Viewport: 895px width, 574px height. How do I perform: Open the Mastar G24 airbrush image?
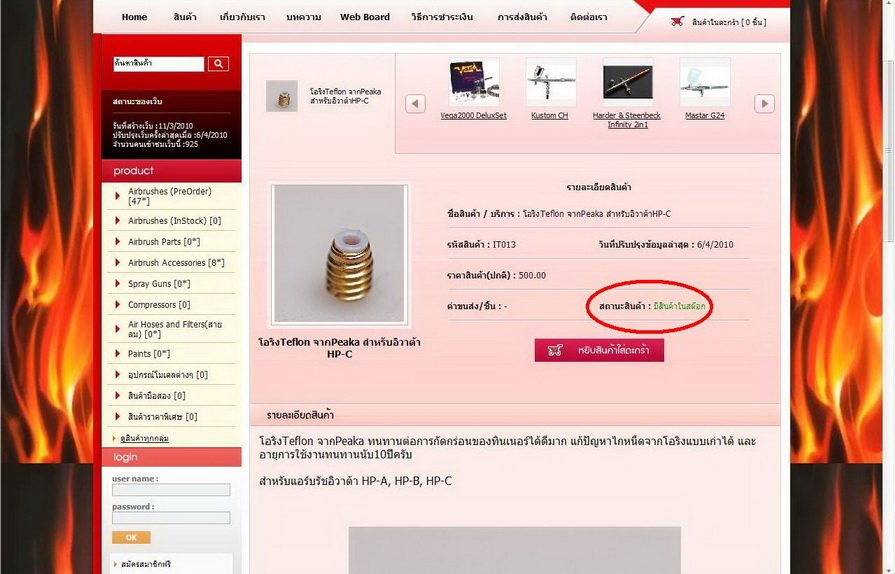point(705,83)
